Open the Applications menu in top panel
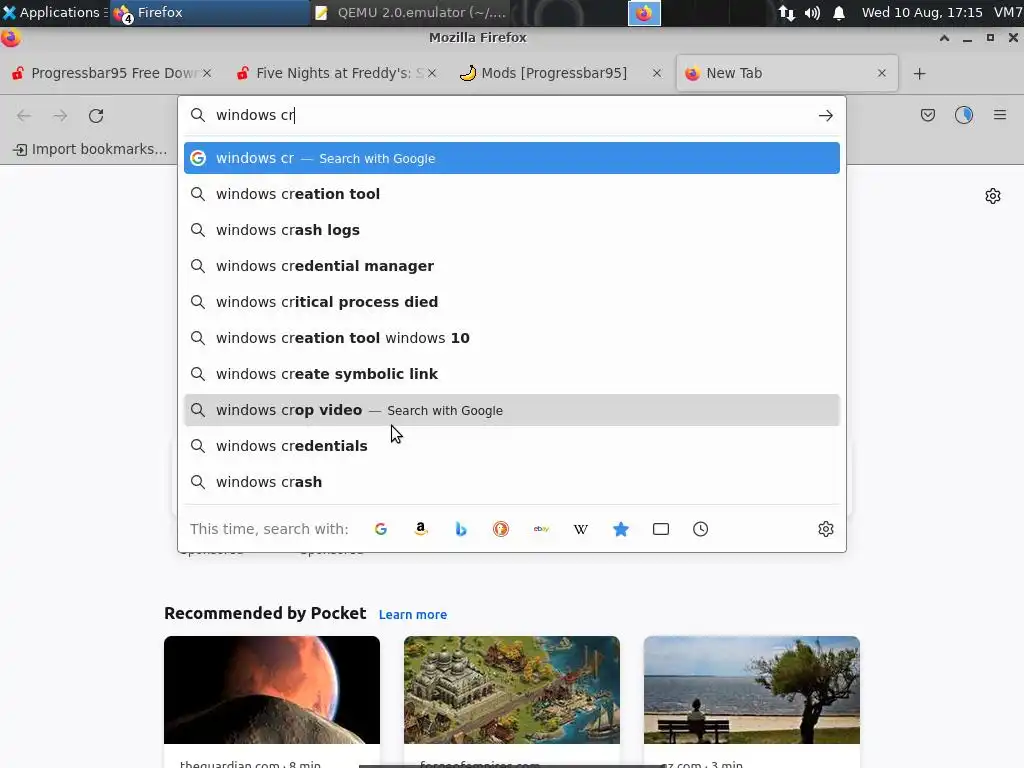Viewport: 1024px width, 768px height. pos(54,12)
